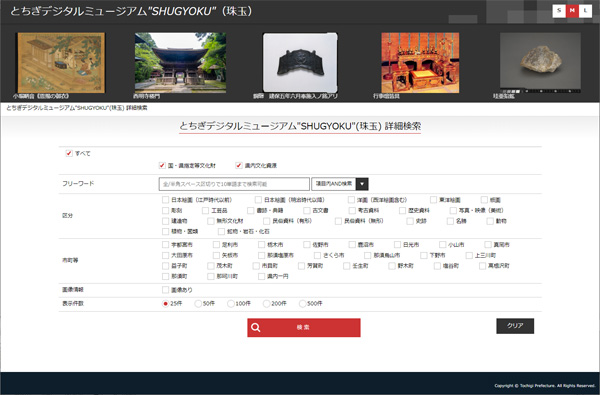The width and height of the screenshot is (600, 395).
Task: Check 無形文化財 category
Action: click(210, 221)
